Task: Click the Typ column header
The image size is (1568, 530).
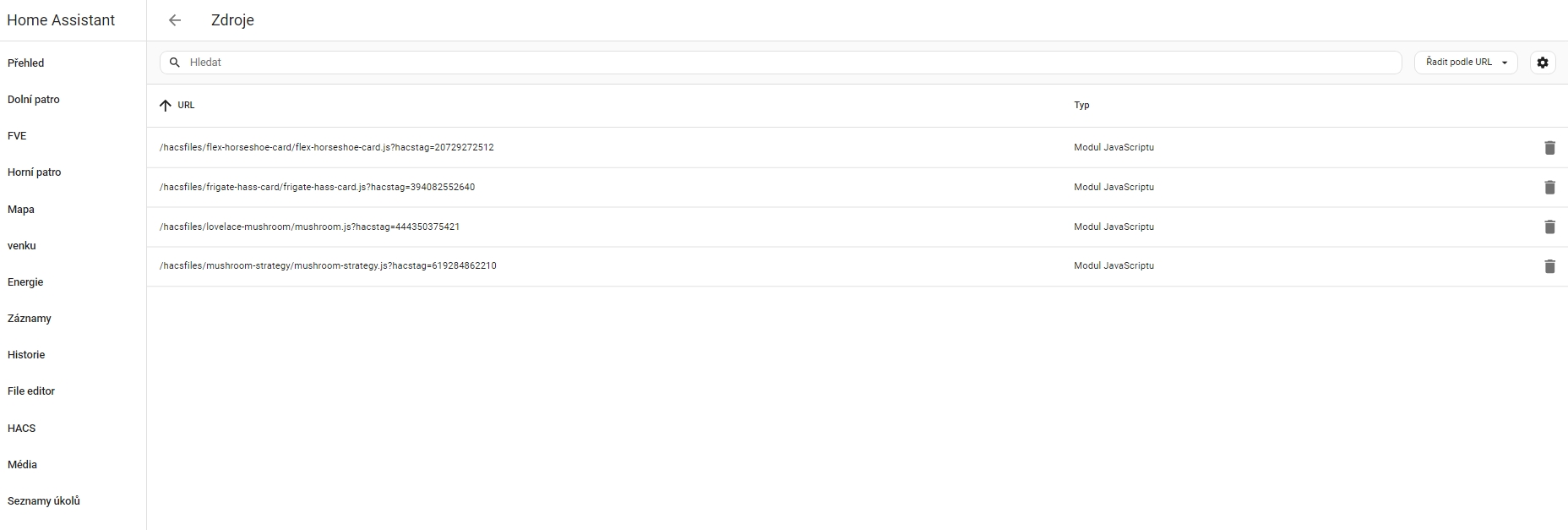Action: tap(1081, 106)
